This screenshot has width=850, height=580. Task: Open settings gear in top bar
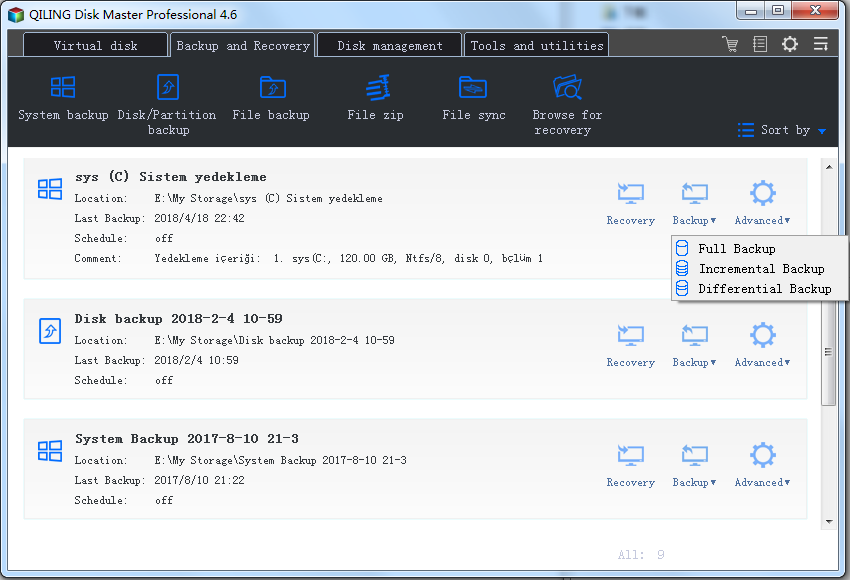pos(790,44)
